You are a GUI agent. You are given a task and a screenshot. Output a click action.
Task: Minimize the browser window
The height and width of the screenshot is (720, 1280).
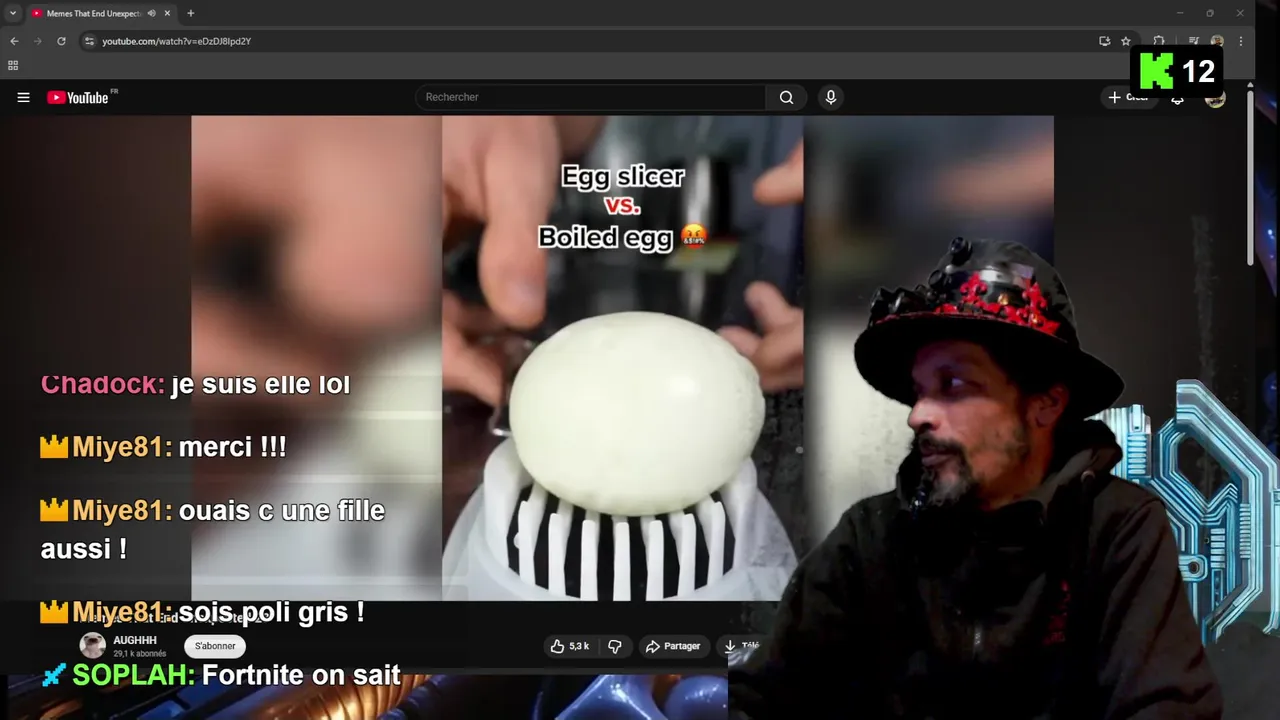point(1180,13)
